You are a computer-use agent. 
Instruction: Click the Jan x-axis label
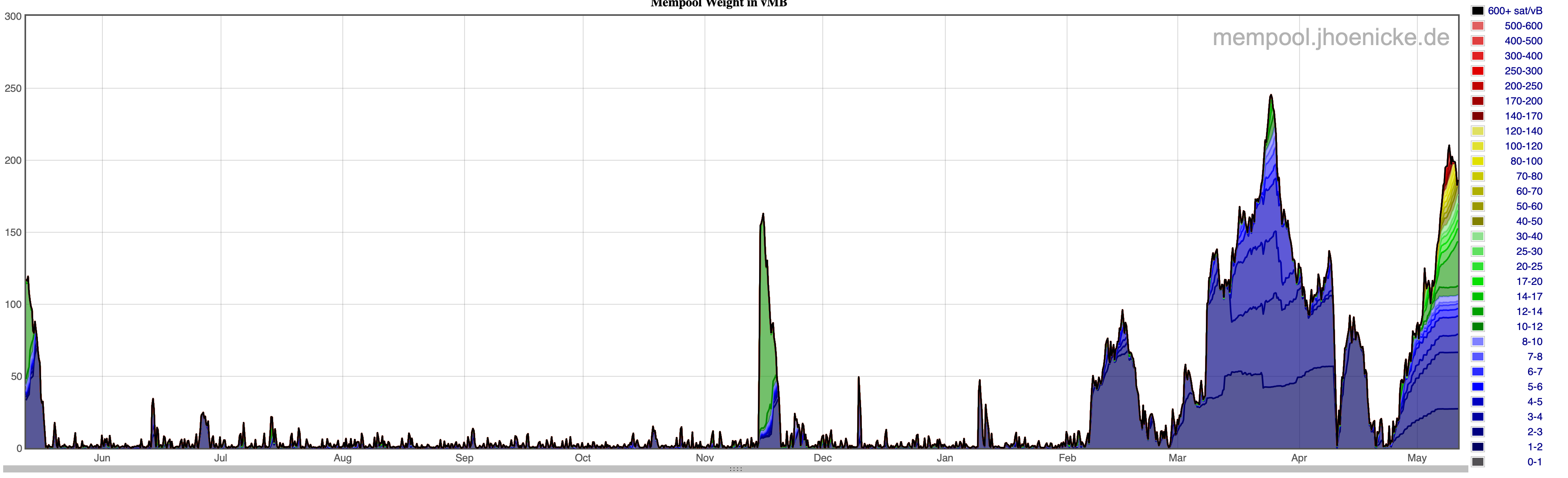(x=945, y=458)
